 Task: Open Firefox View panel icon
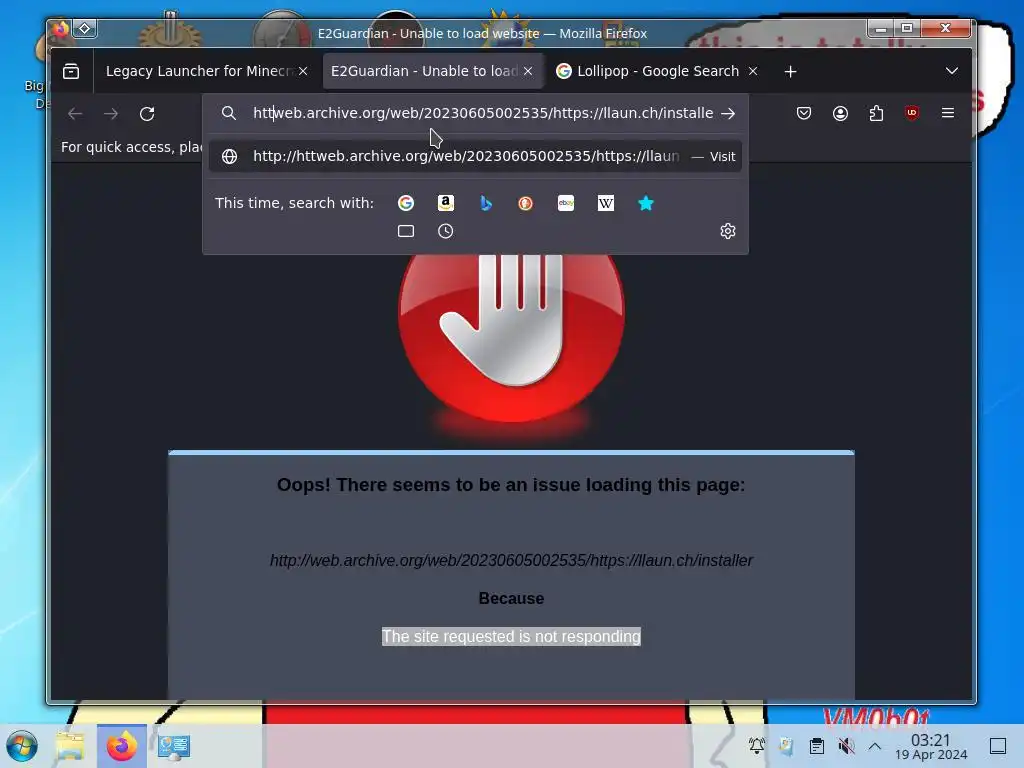pyautogui.click(x=71, y=71)
